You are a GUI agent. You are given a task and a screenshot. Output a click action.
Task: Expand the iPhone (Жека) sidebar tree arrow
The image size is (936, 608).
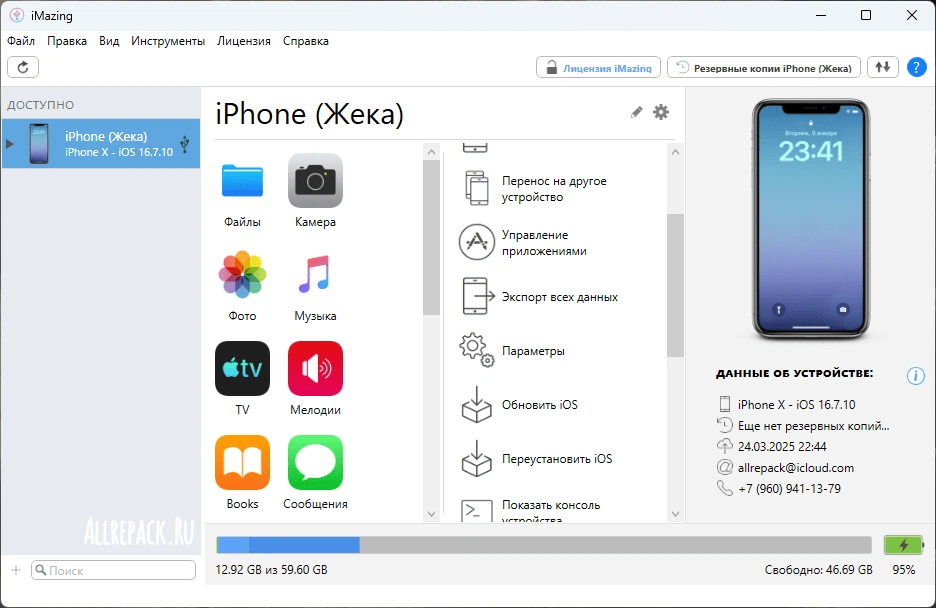click(x=9, y=144)
